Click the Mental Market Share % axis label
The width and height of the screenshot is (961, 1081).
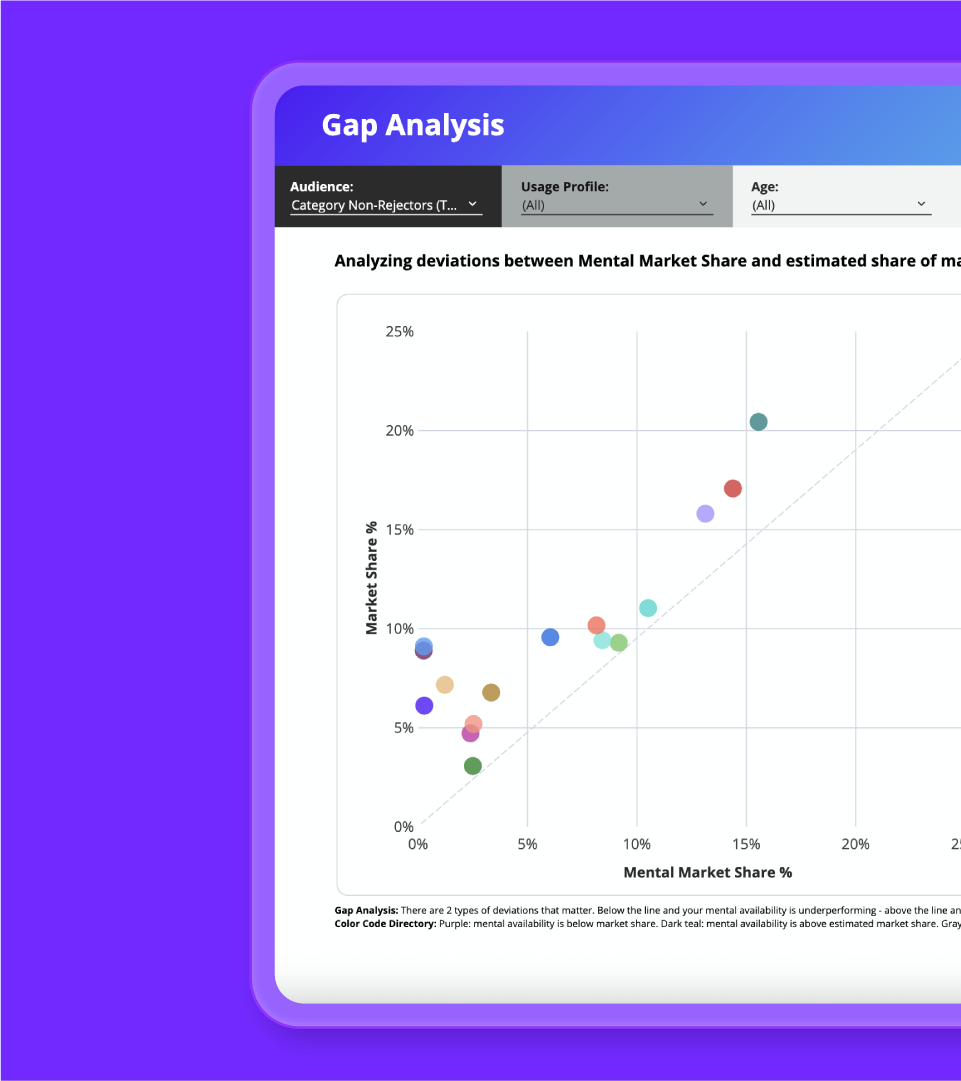coord(707,872)
